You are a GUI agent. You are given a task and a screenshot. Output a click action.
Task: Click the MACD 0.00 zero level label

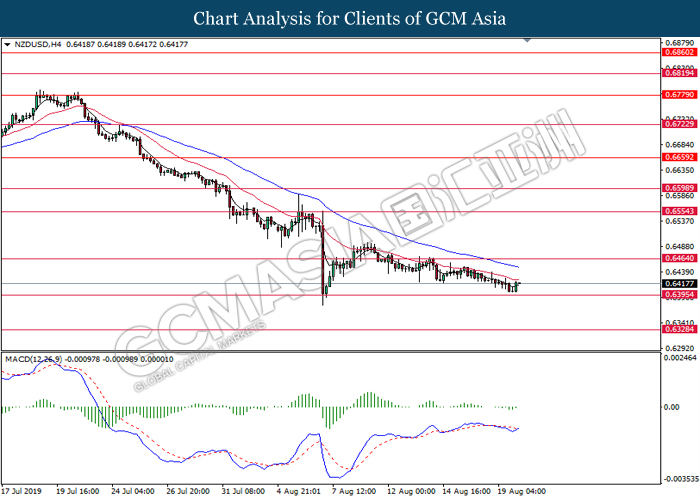click(672, 407)
